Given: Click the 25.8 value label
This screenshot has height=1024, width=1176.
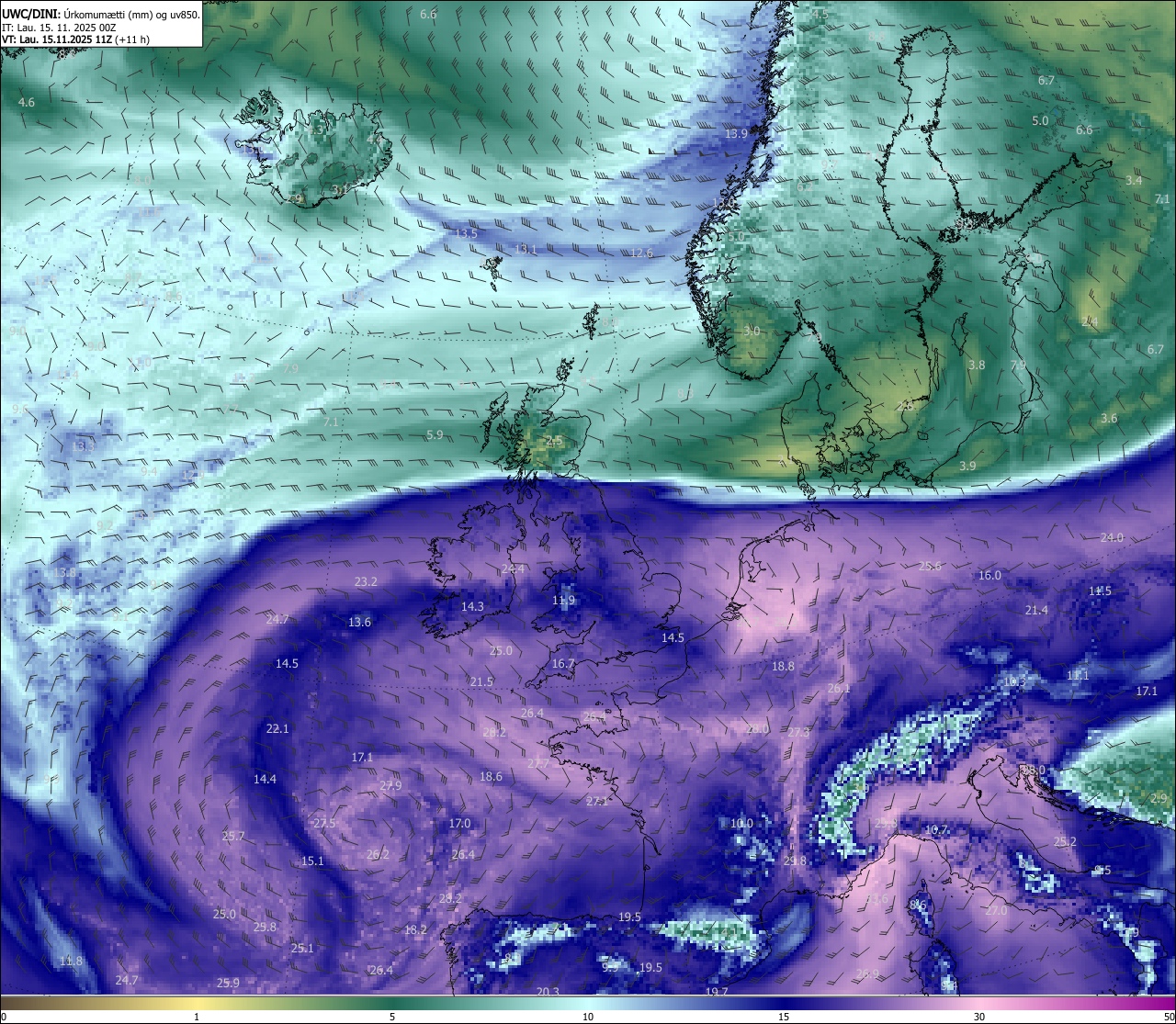Looking at the screenshot, I should click(265, 927).
